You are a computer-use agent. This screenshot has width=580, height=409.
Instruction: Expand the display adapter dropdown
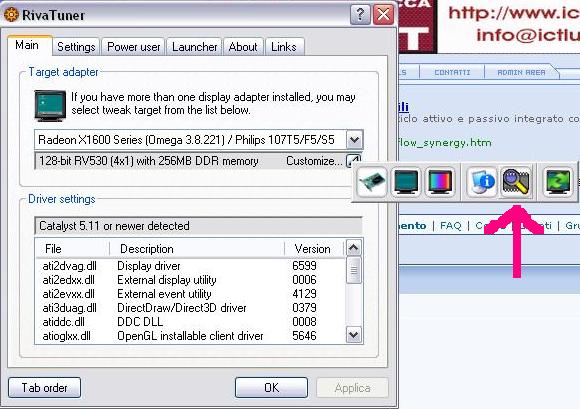click(x=354, y=140)
